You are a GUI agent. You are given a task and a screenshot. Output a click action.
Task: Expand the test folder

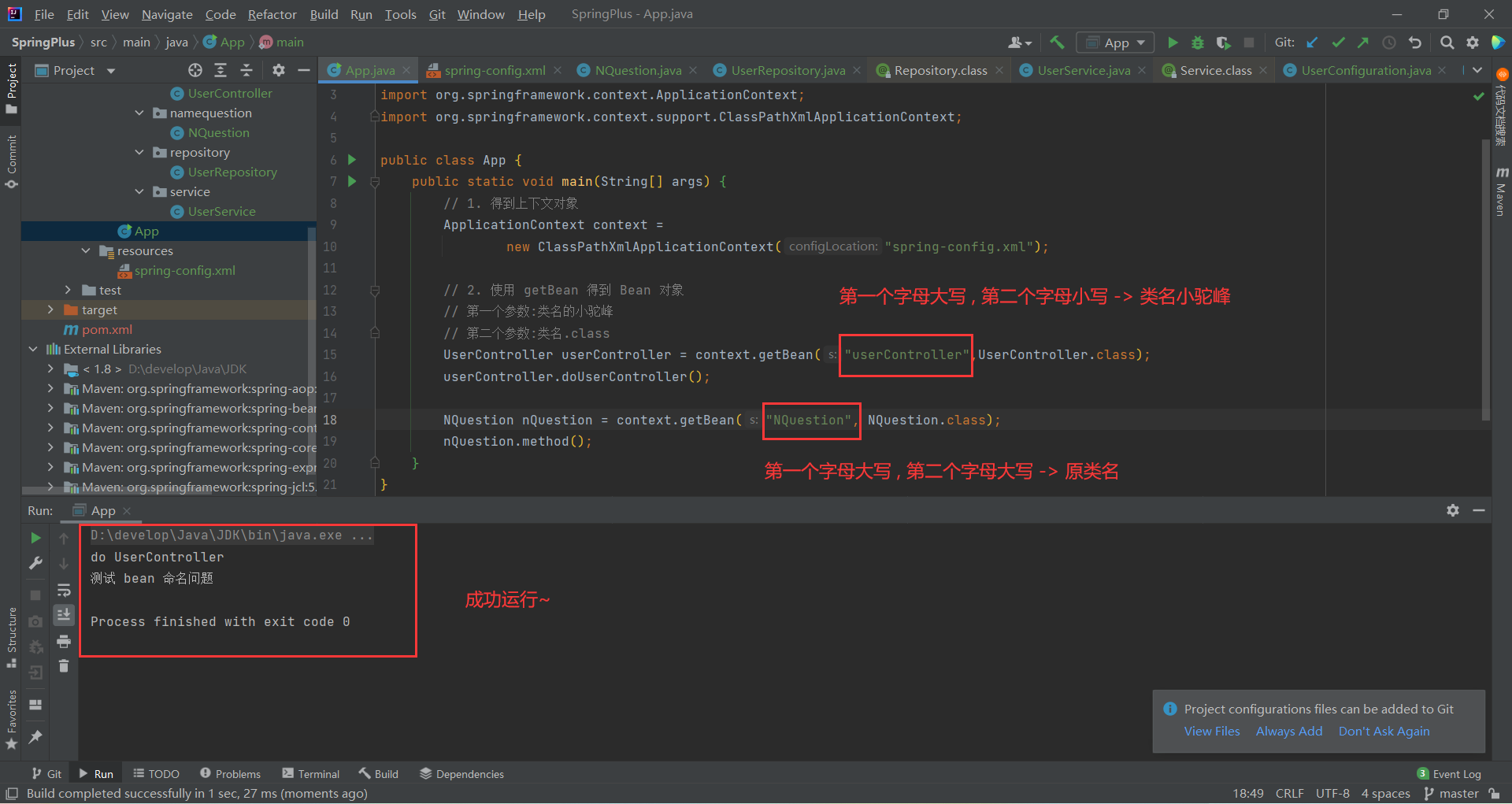point(68,290)
